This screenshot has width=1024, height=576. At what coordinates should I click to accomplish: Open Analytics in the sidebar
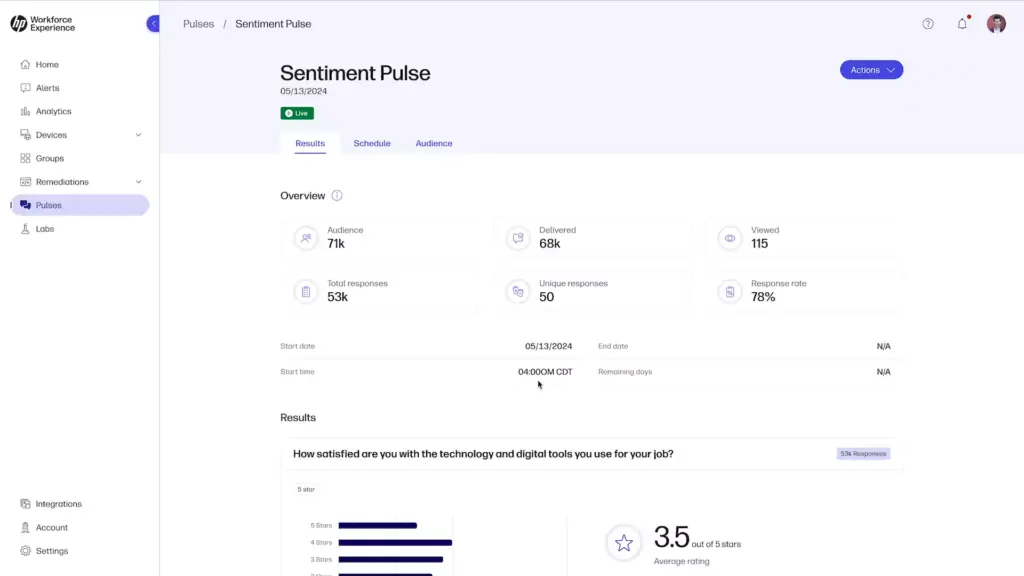coord(53,112)
